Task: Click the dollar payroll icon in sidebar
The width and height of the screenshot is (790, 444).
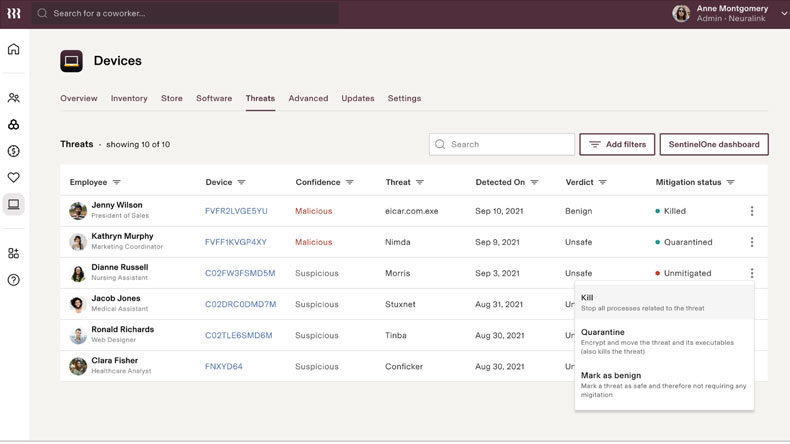Action: click(x=14, y=151)
